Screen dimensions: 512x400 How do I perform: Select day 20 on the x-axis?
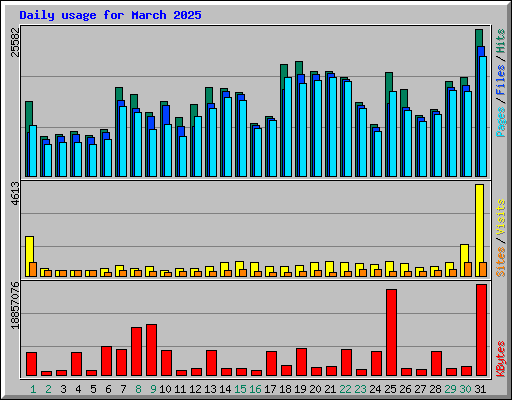(x=315, y=389)
